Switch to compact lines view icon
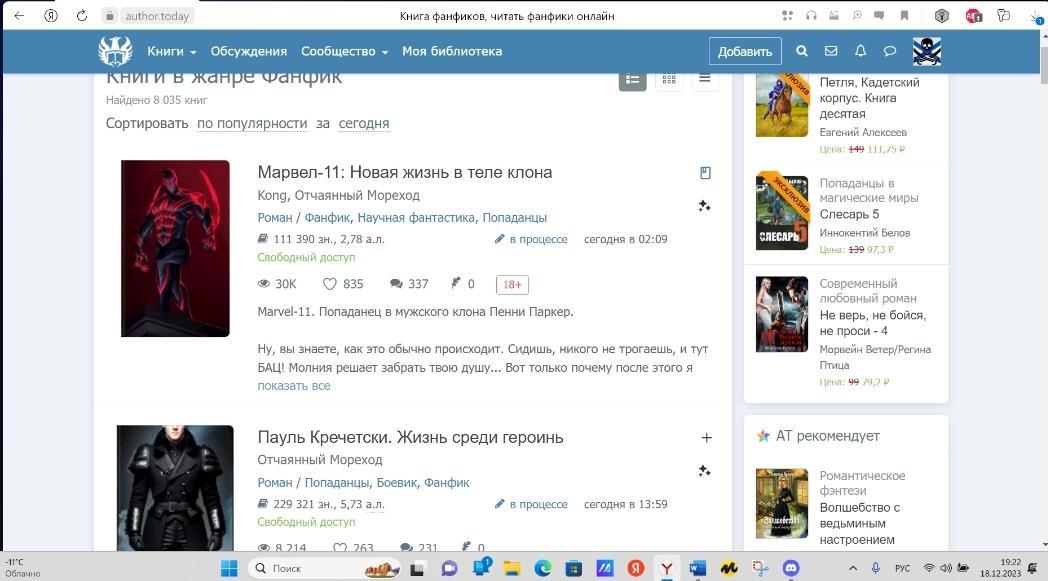The height and width of the screenshot is (581, 1048). click(704, 79)
